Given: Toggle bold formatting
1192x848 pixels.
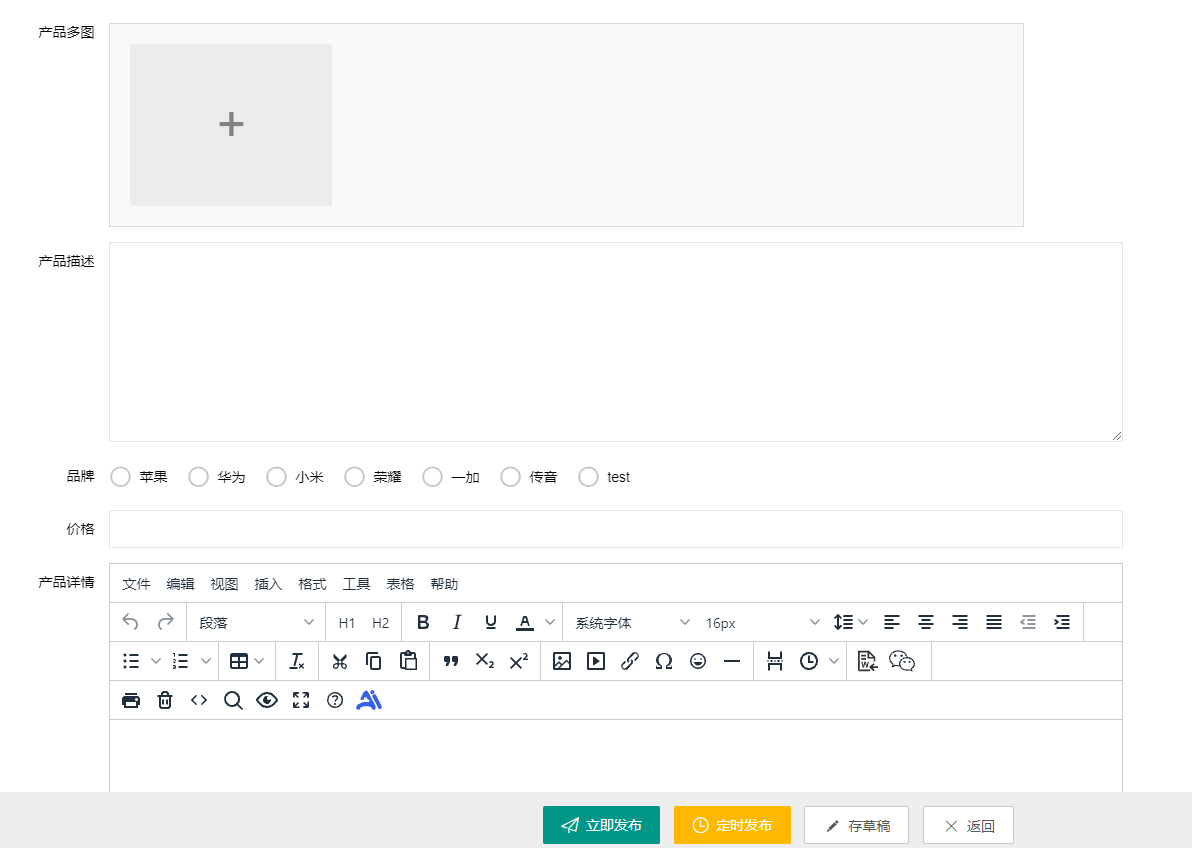Looking at the screenshot, I should (x=423, y=622).
